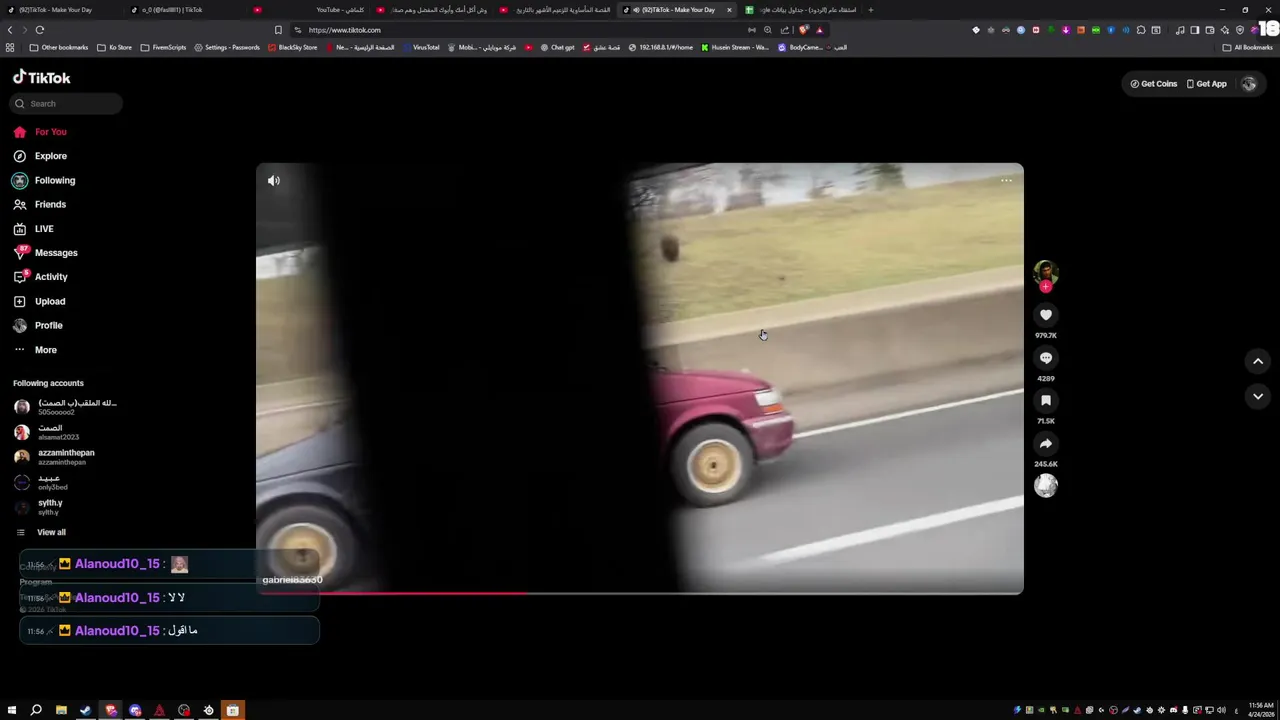
Task: Open File Explorer from the taskbar
Action: click(61, 710)
